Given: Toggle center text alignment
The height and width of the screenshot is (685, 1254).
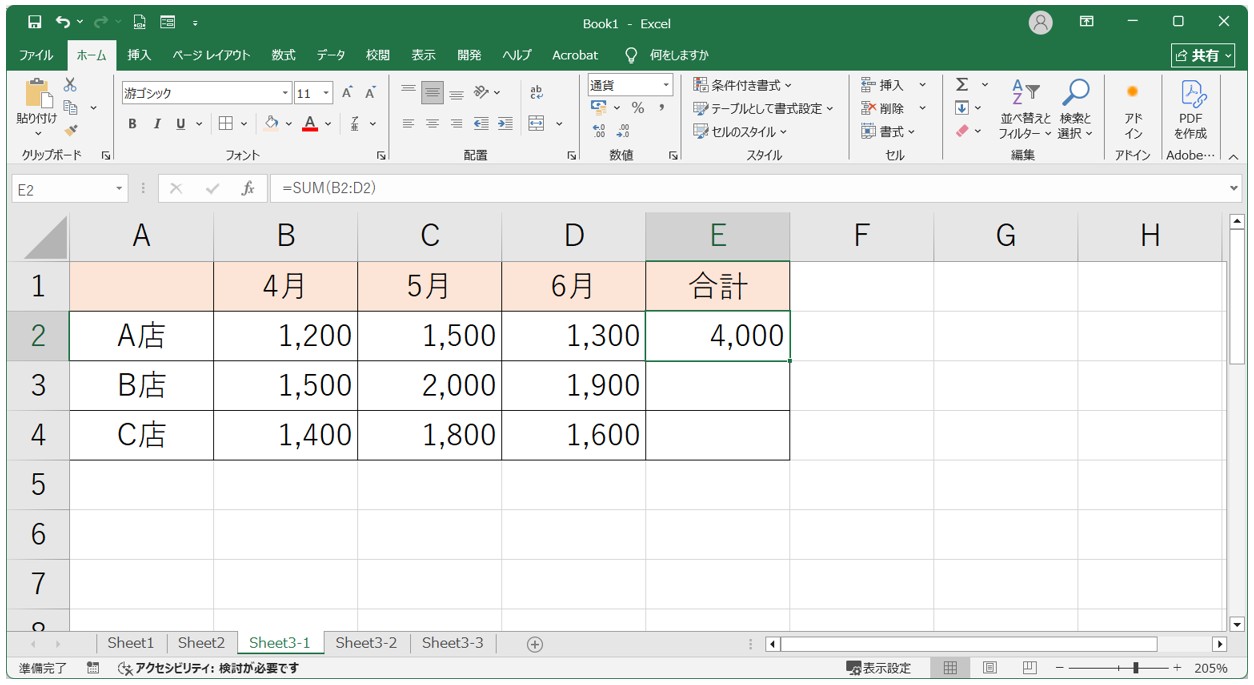Looking at the screenshot, I should [432, 124].
